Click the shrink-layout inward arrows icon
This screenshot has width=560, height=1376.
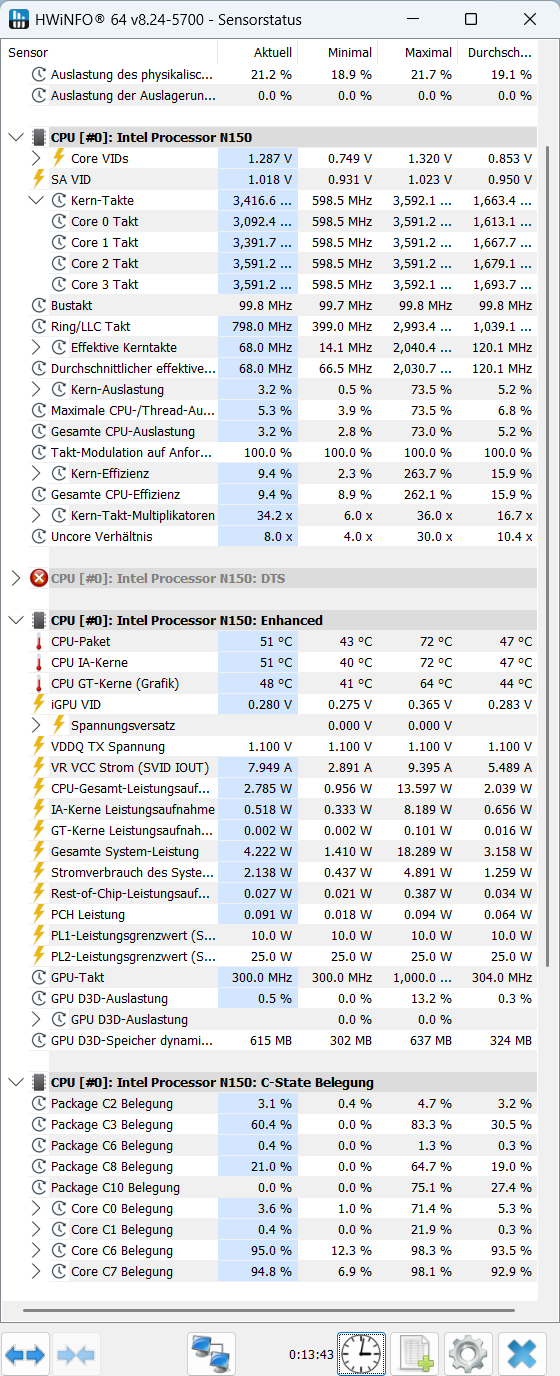coord(75,1355)
